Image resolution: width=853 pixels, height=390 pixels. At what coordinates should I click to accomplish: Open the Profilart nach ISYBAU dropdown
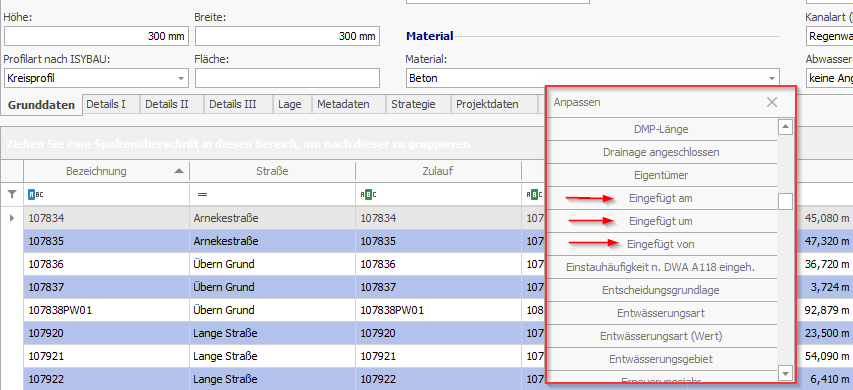coord(181,78)
